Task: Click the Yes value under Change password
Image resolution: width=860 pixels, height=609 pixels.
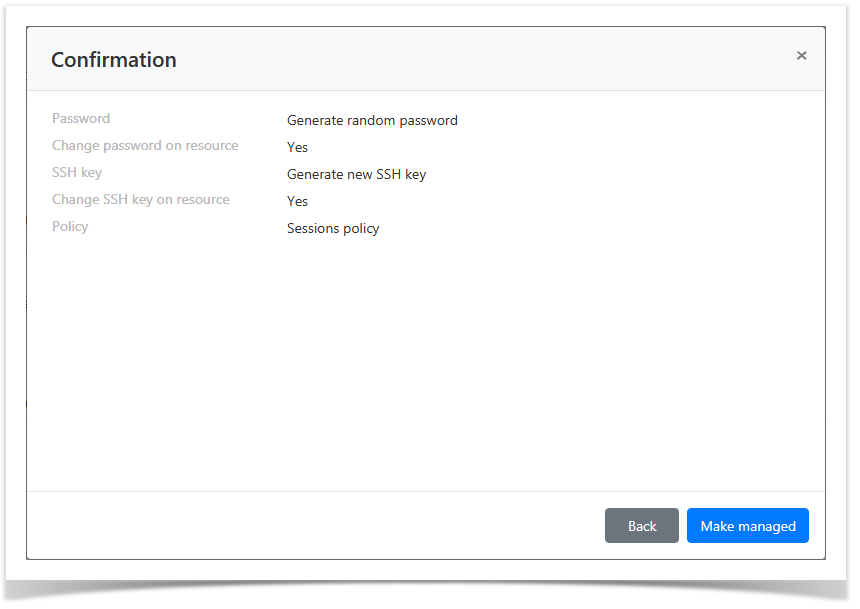Action: pos(297,147)
